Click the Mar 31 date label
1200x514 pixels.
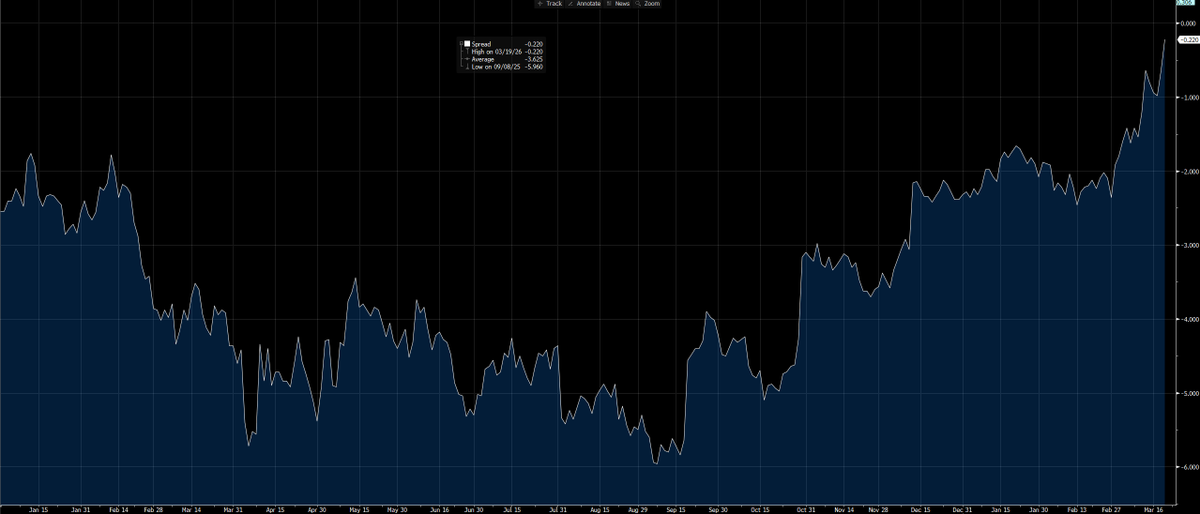[x=233, y=509]
